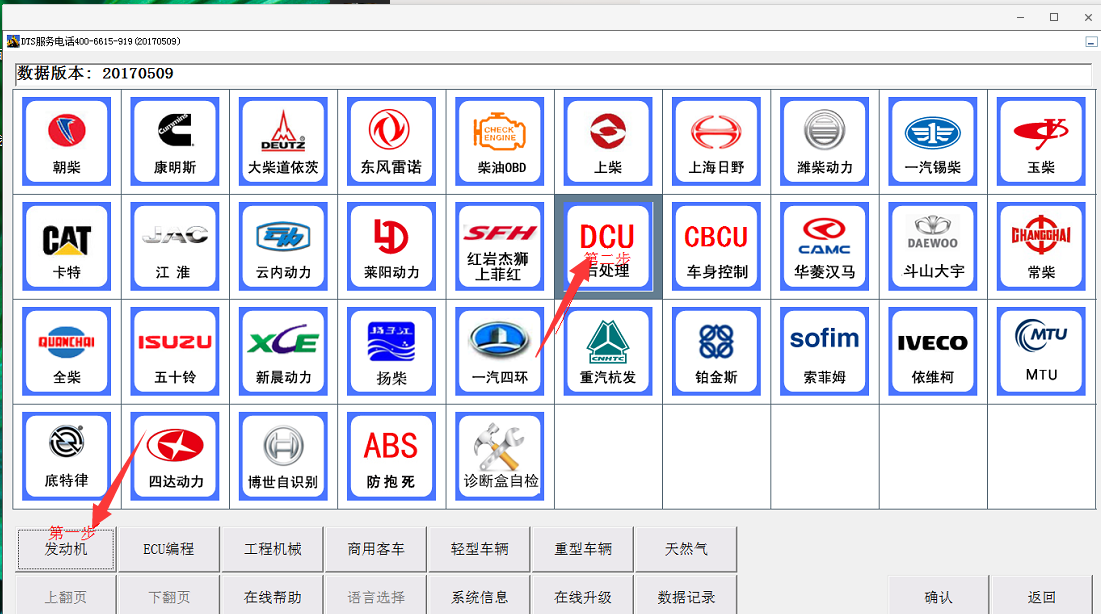Click the 语言选择 language button

click(x=376, y=596)
